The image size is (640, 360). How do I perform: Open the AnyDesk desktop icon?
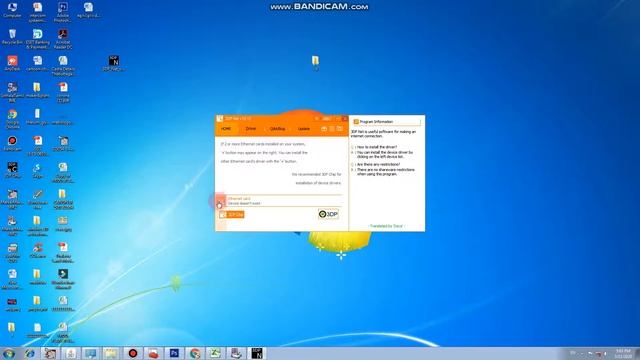click(x=12, y=63)
